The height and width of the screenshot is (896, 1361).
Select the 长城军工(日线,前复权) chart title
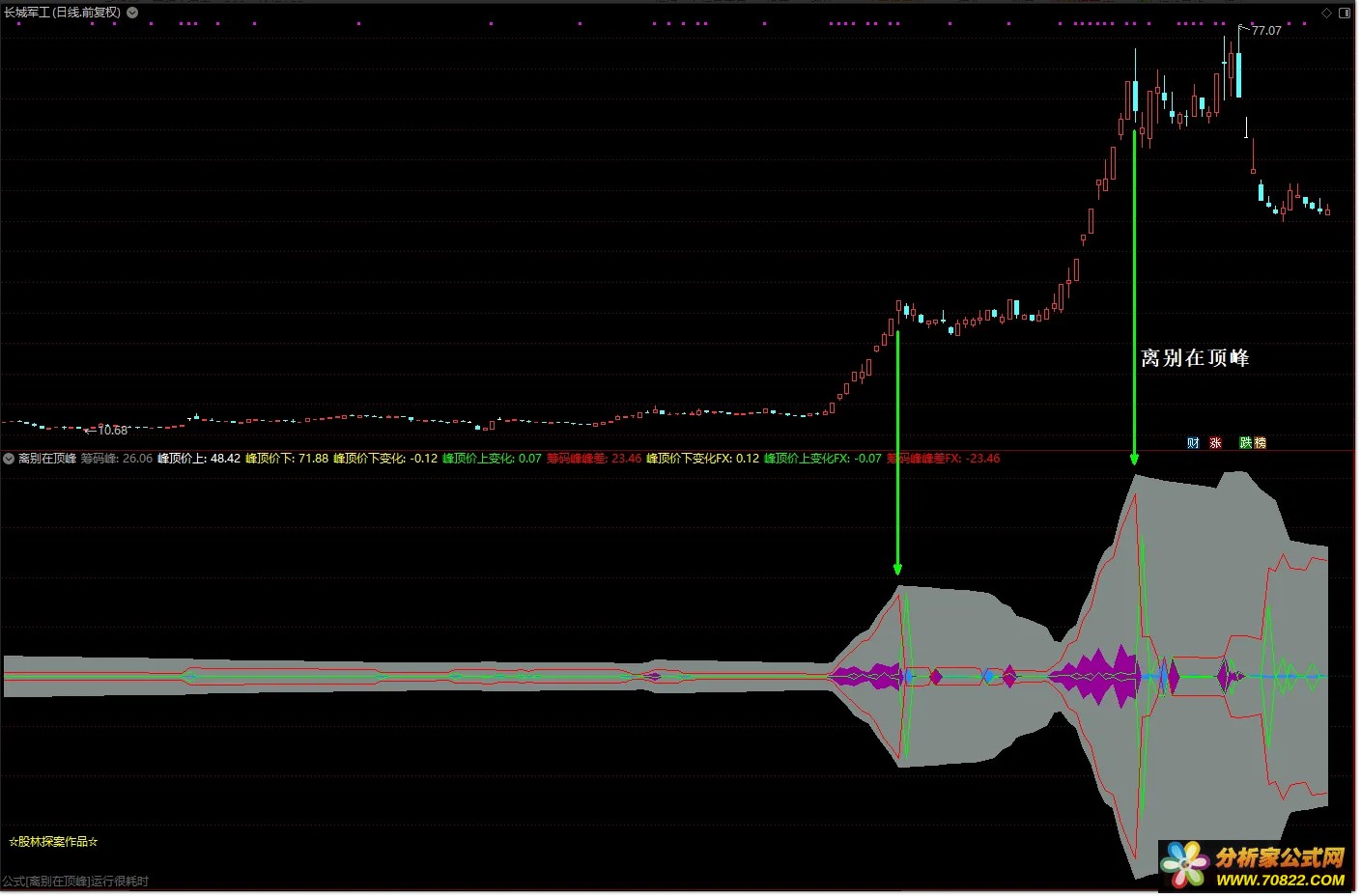click(63, 13)
